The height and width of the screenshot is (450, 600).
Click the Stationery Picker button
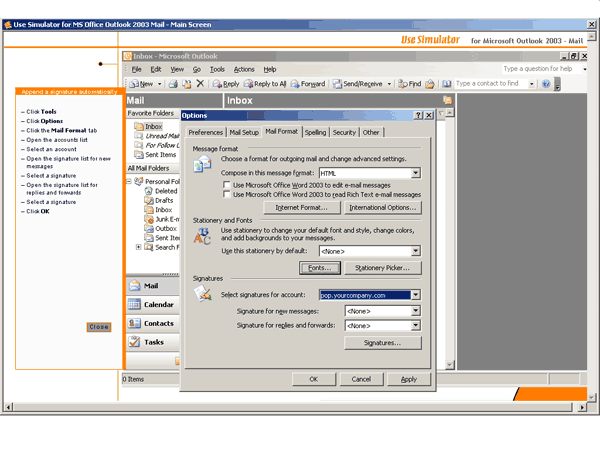click(383, 268)
